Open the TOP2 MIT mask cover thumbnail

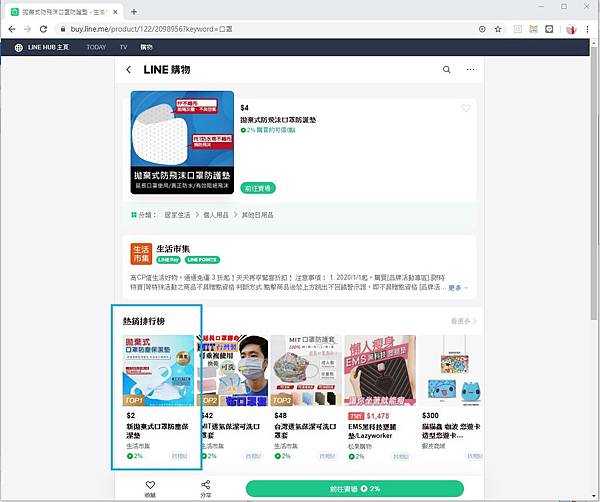click(232, 370)
